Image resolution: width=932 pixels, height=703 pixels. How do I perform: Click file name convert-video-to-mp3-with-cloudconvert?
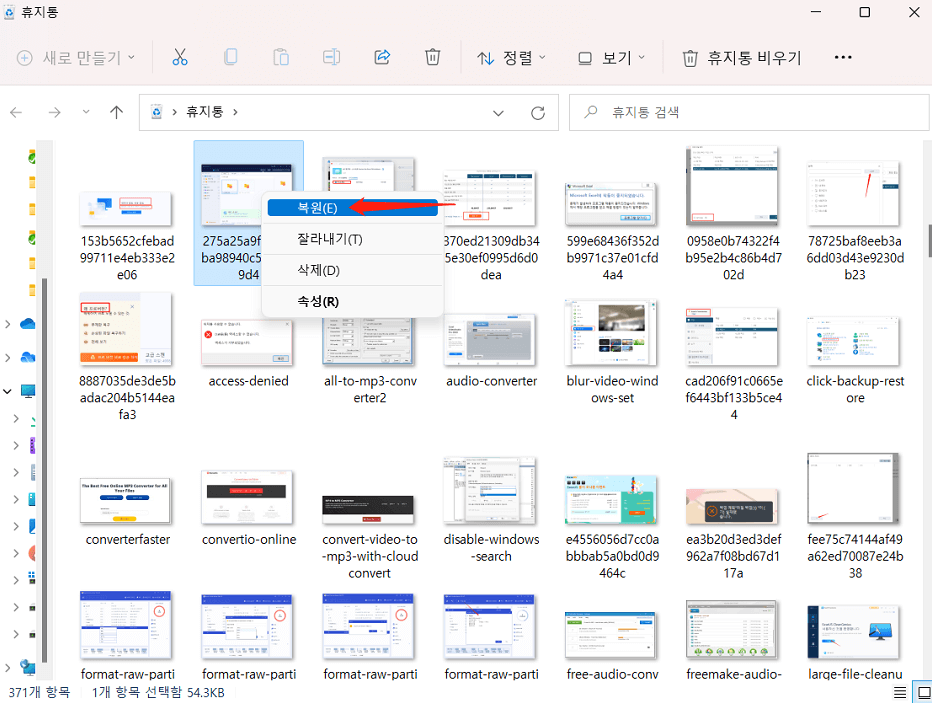(370, 556)
